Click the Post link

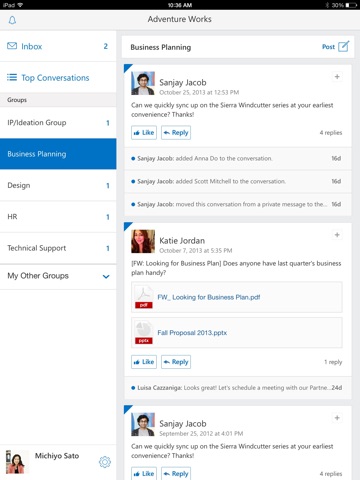tap(328, 47)
